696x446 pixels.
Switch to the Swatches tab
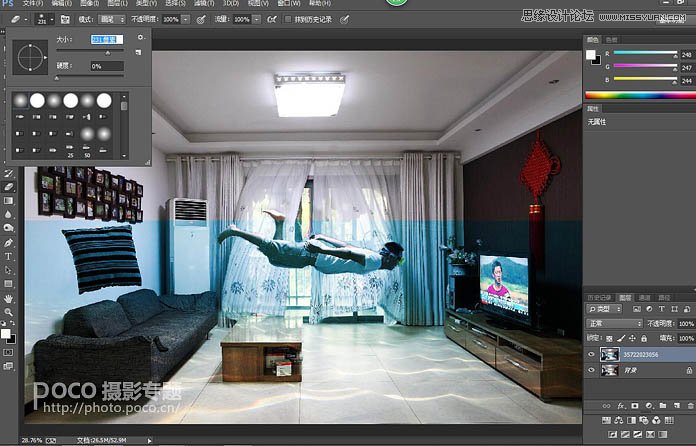click(x=612, y=40)
